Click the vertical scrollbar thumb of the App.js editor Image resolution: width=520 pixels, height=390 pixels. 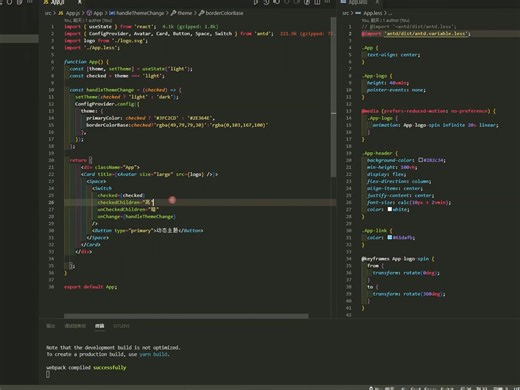[x=333, y=97]
